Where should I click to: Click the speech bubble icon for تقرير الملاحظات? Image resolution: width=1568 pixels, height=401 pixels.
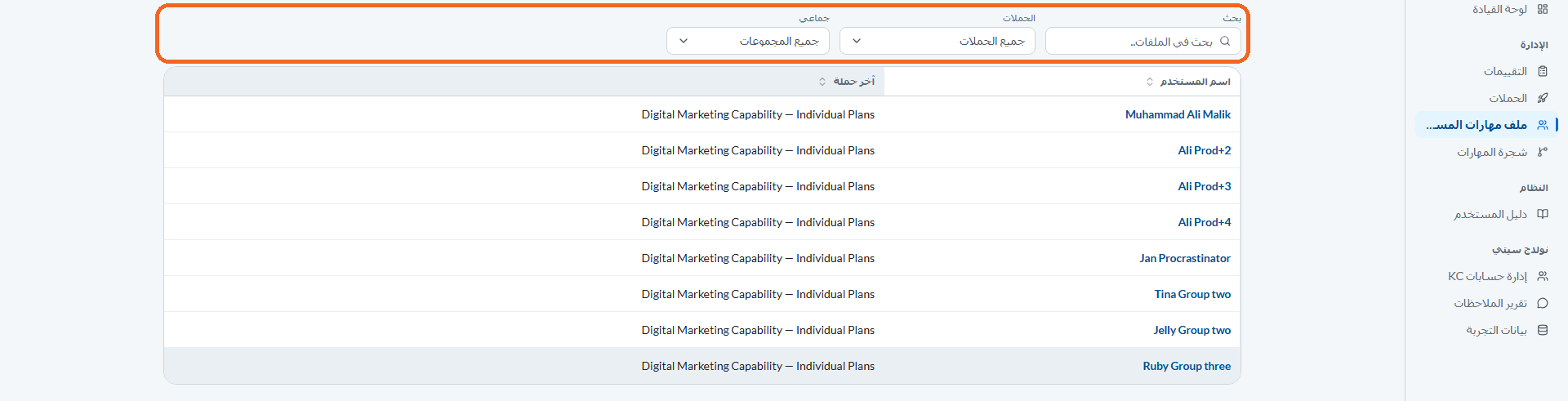pos(1542,303)
